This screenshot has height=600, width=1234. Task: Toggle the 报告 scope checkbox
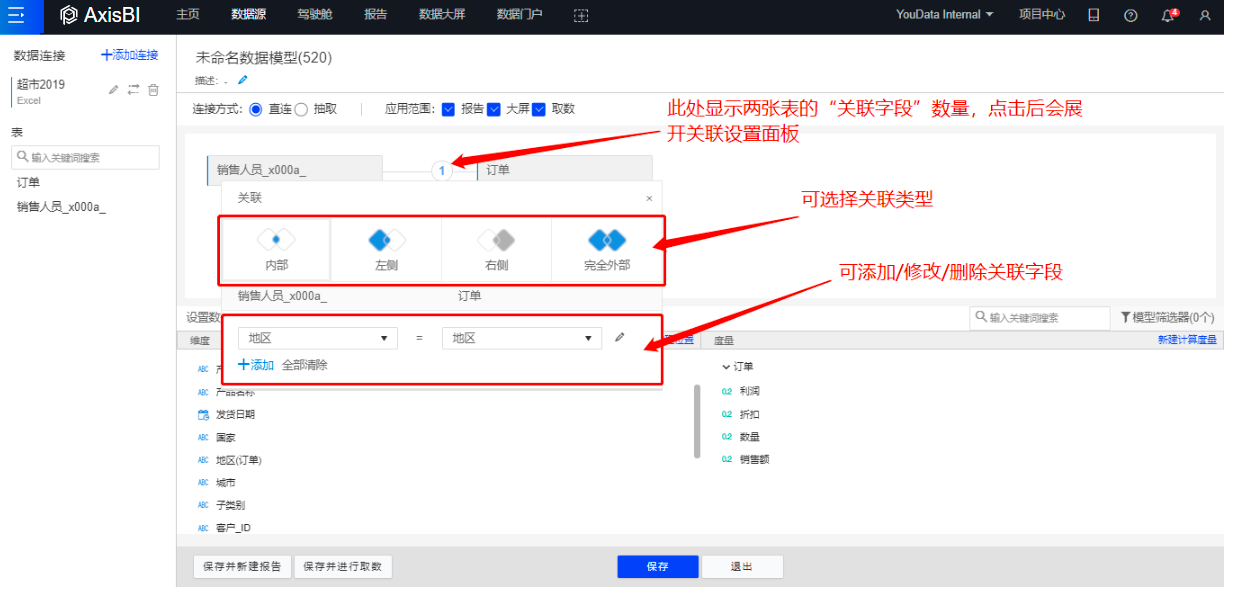[448, 109]
